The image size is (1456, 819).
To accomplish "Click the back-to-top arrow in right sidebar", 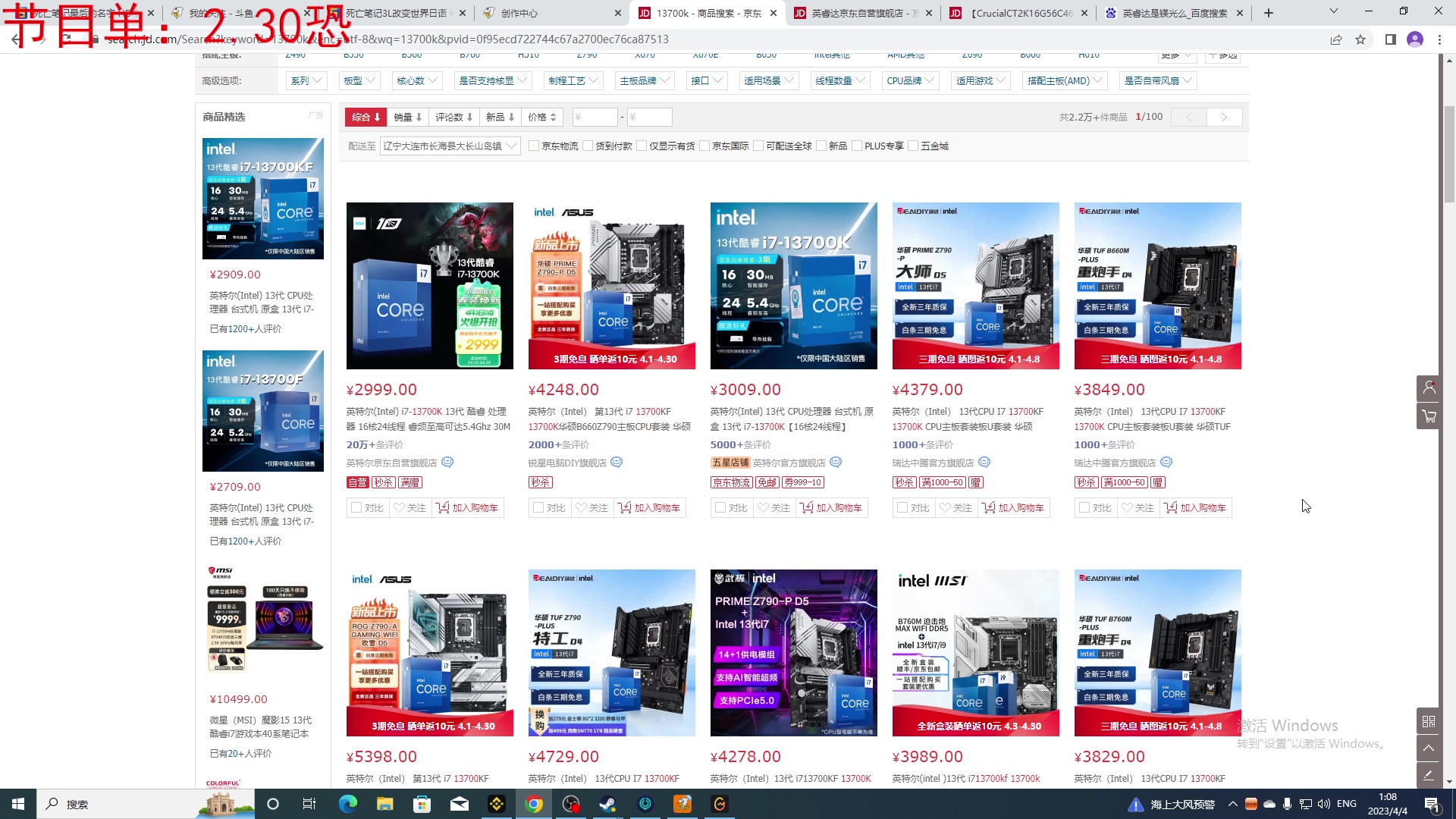I will (1429, 748).
